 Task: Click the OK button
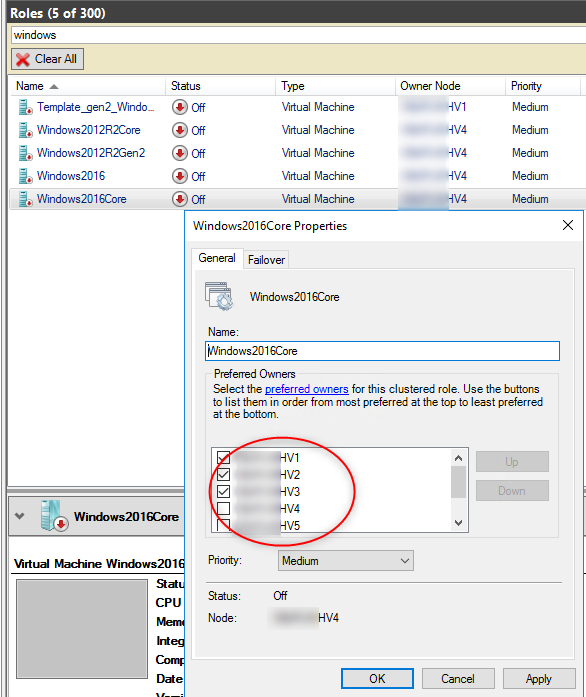point(377,679)
